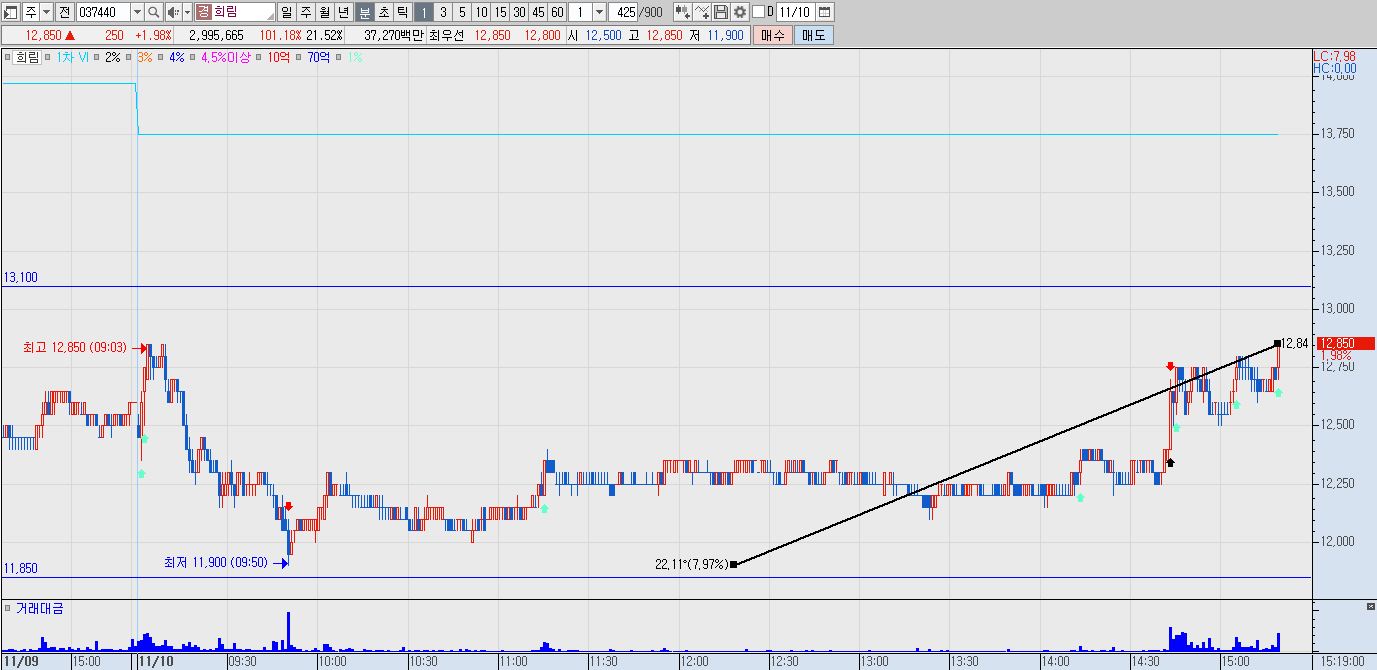Expand the minute interval dropdown arrow
The width and height of the screenshot is (1377, 670).
599,12
